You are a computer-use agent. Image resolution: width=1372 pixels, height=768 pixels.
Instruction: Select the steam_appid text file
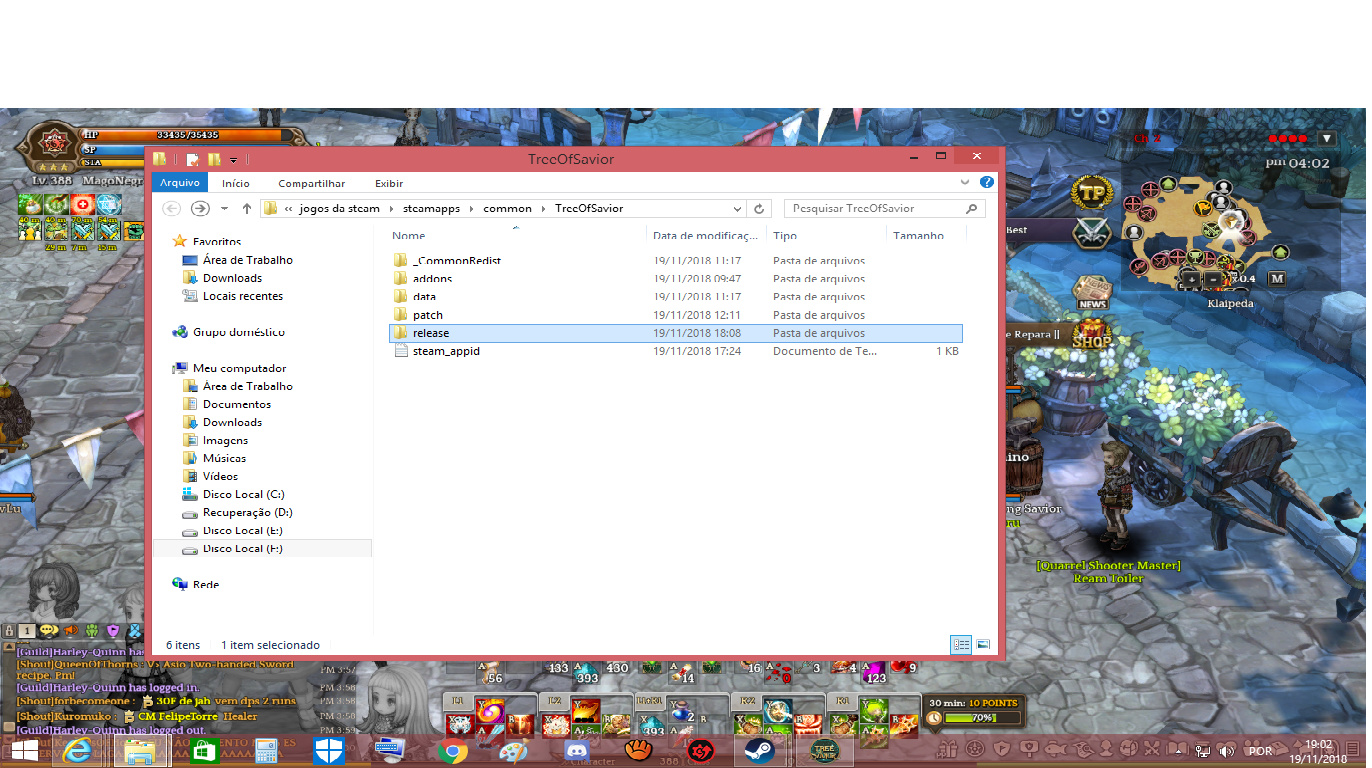click(x=445, y=351)
